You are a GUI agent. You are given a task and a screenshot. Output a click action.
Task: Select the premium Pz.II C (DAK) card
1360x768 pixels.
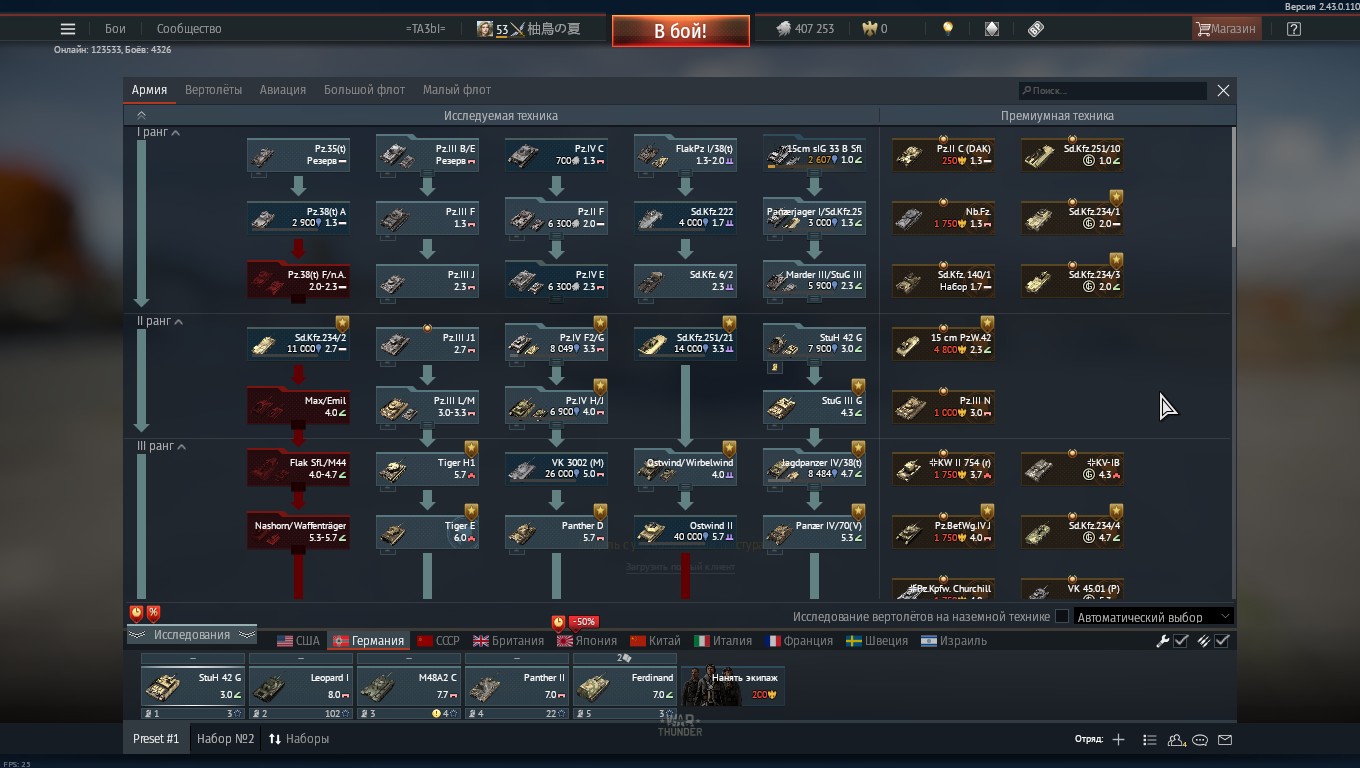click(x=943, y=155)
